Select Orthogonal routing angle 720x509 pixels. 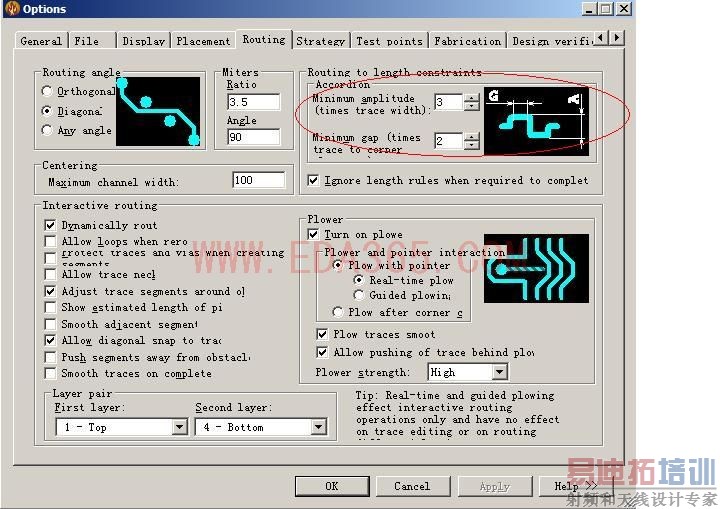click(47, 91)
